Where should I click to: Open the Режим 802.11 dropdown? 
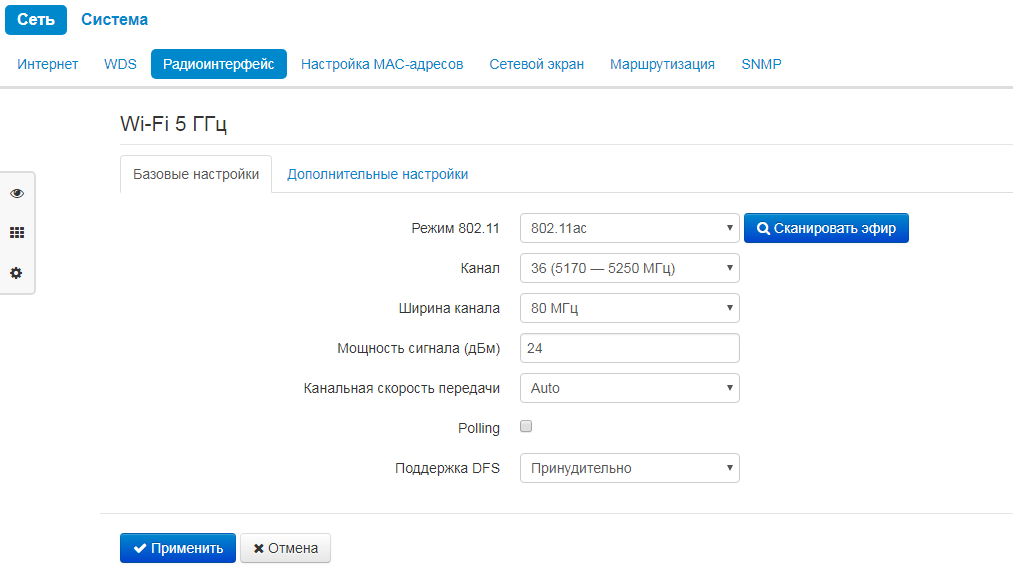pos(629,228)
